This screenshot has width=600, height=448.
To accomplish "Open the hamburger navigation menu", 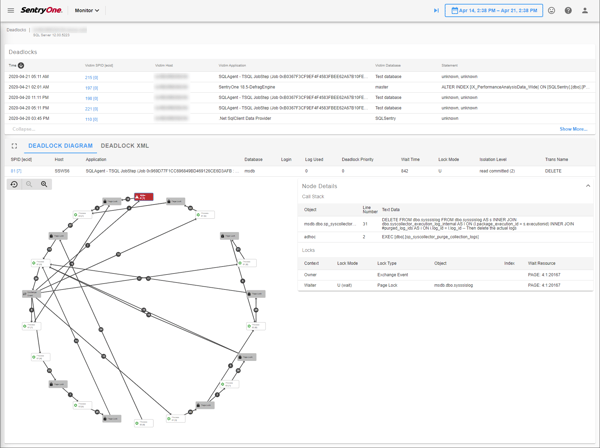I will coord(11,10).
